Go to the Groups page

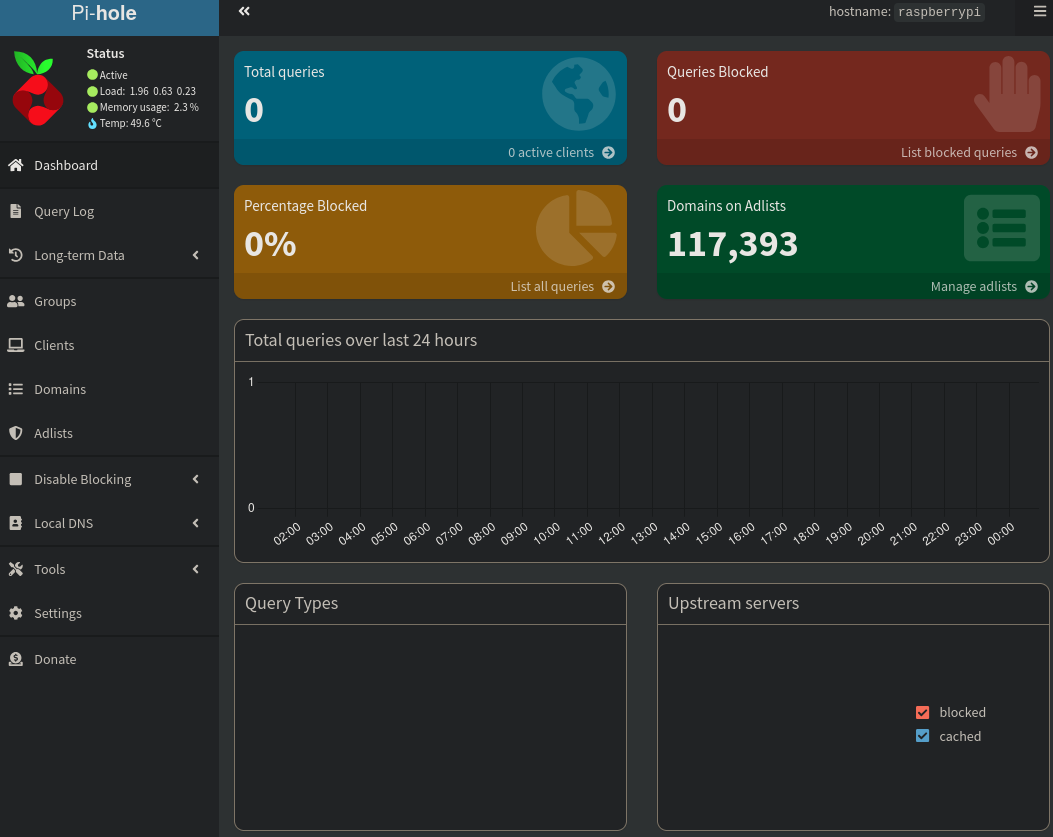click(x=55, y=301)
